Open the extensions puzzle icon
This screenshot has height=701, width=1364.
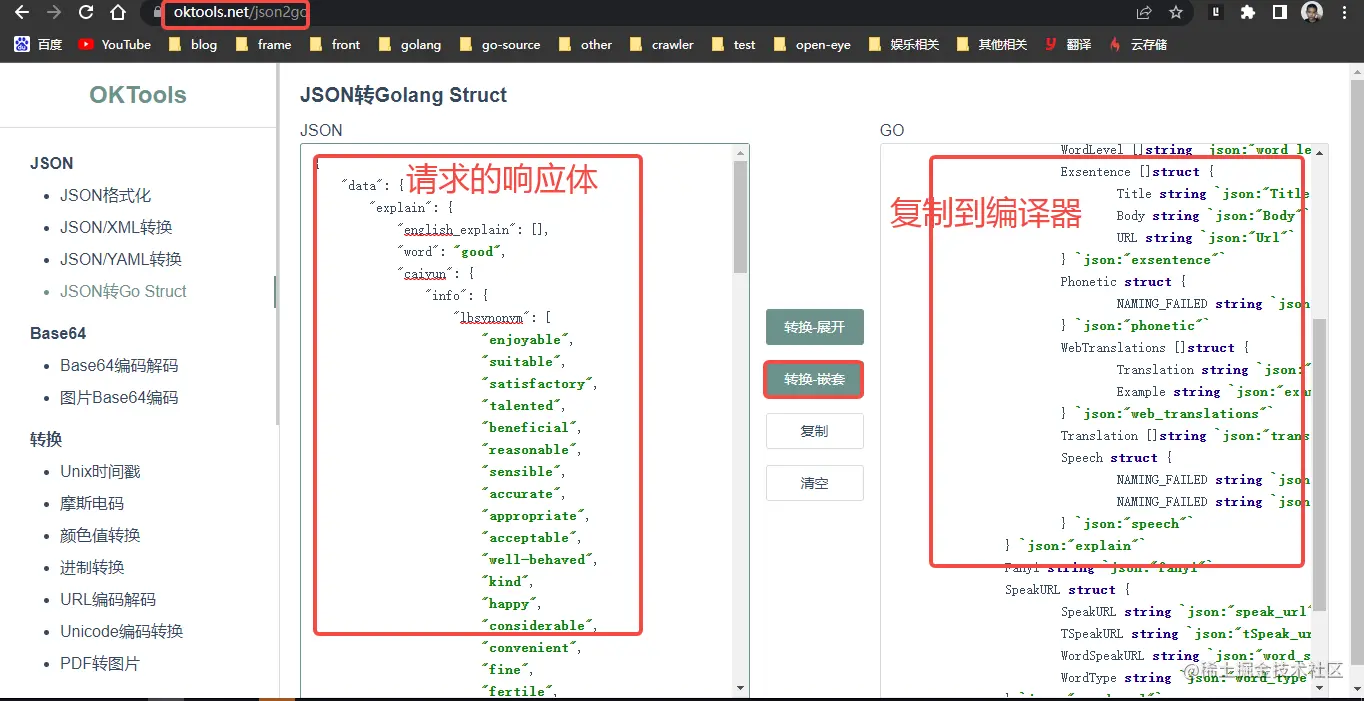coord(1247,13)
